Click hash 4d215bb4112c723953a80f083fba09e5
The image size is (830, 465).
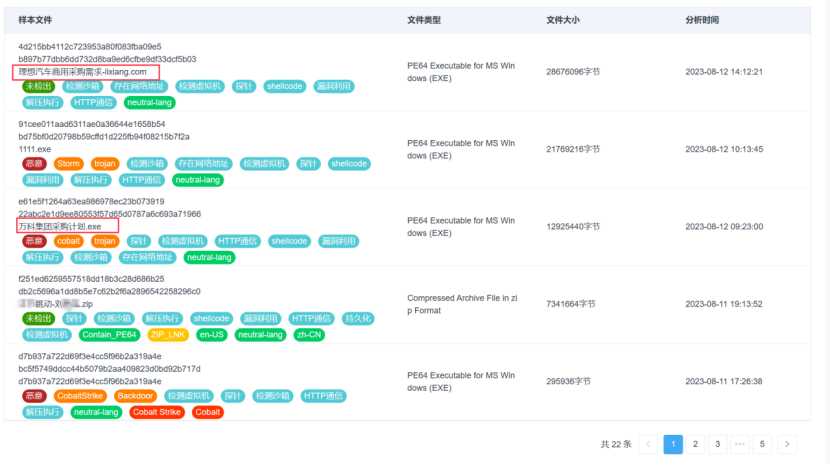(x=90, y=47)
